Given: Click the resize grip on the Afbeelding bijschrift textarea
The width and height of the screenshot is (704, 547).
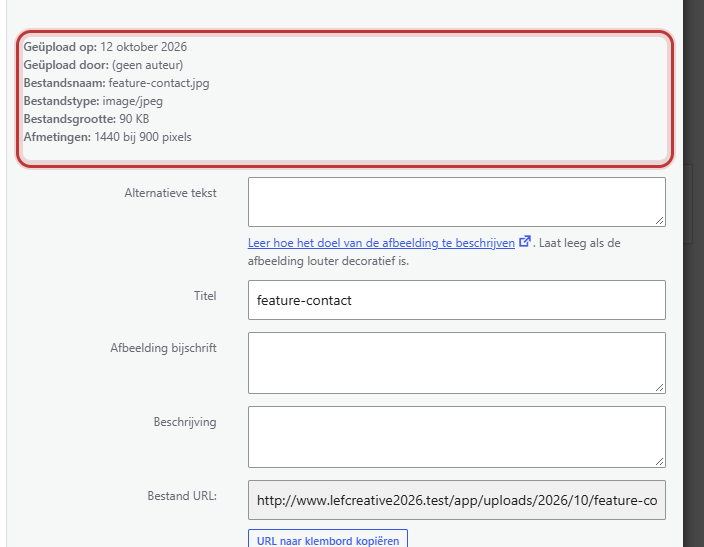Looking at the screenshot, I should coord(659,387).
